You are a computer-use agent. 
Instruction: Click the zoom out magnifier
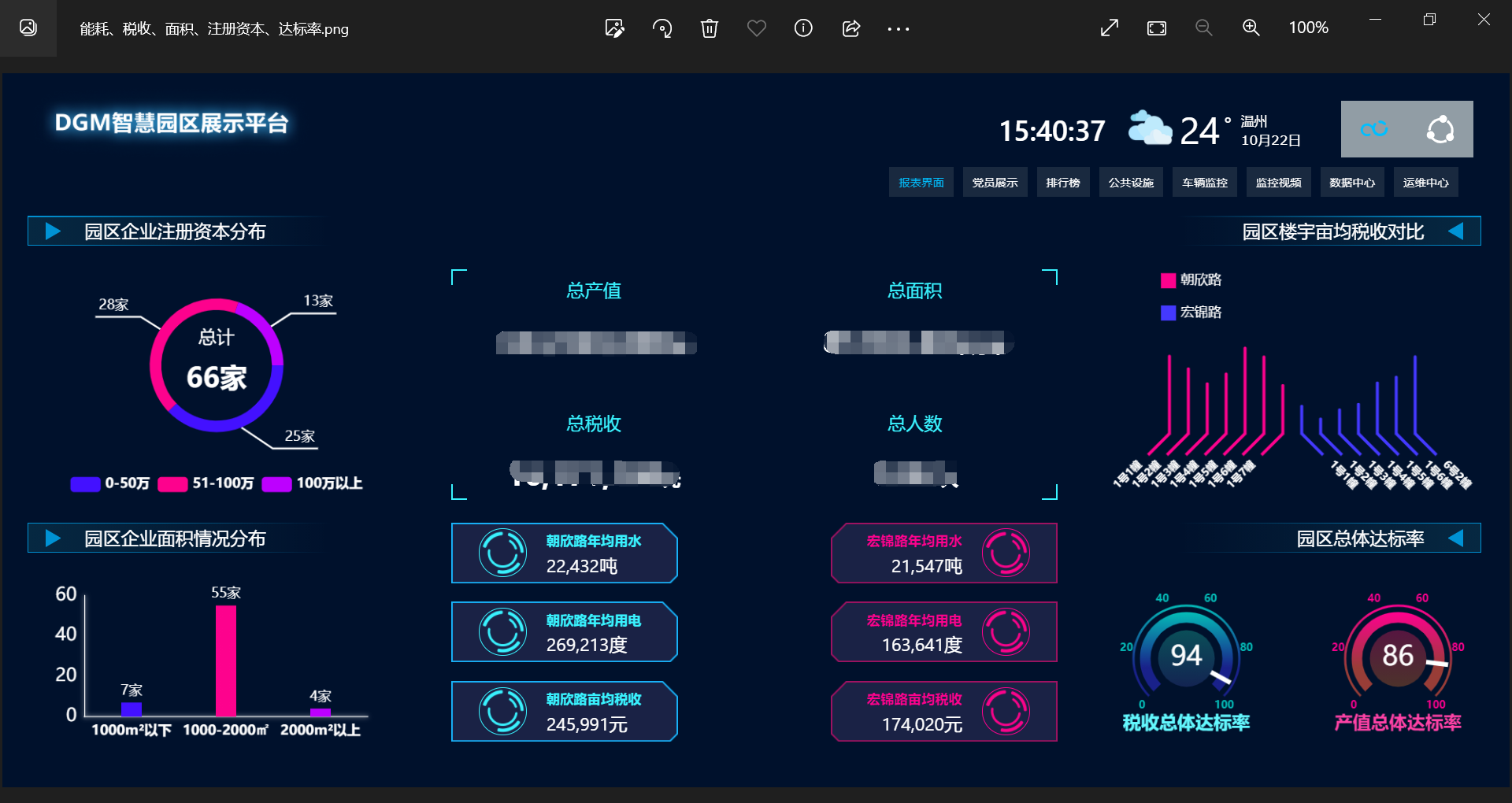(1203, 28)
